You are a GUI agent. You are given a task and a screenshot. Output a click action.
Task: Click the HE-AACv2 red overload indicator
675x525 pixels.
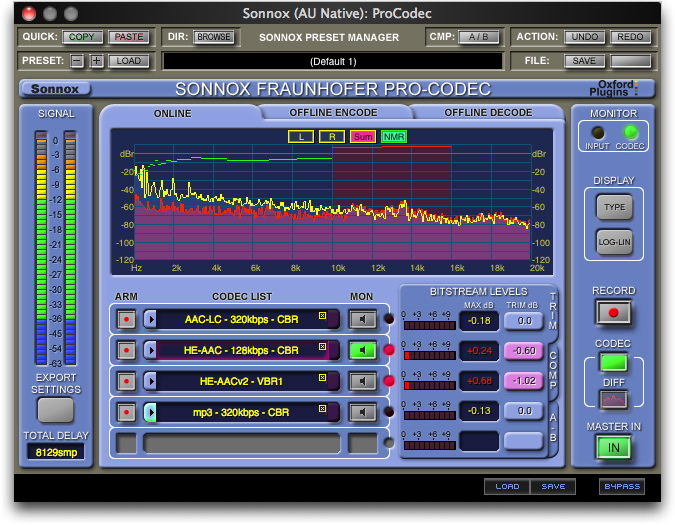(x=389, y=381)
